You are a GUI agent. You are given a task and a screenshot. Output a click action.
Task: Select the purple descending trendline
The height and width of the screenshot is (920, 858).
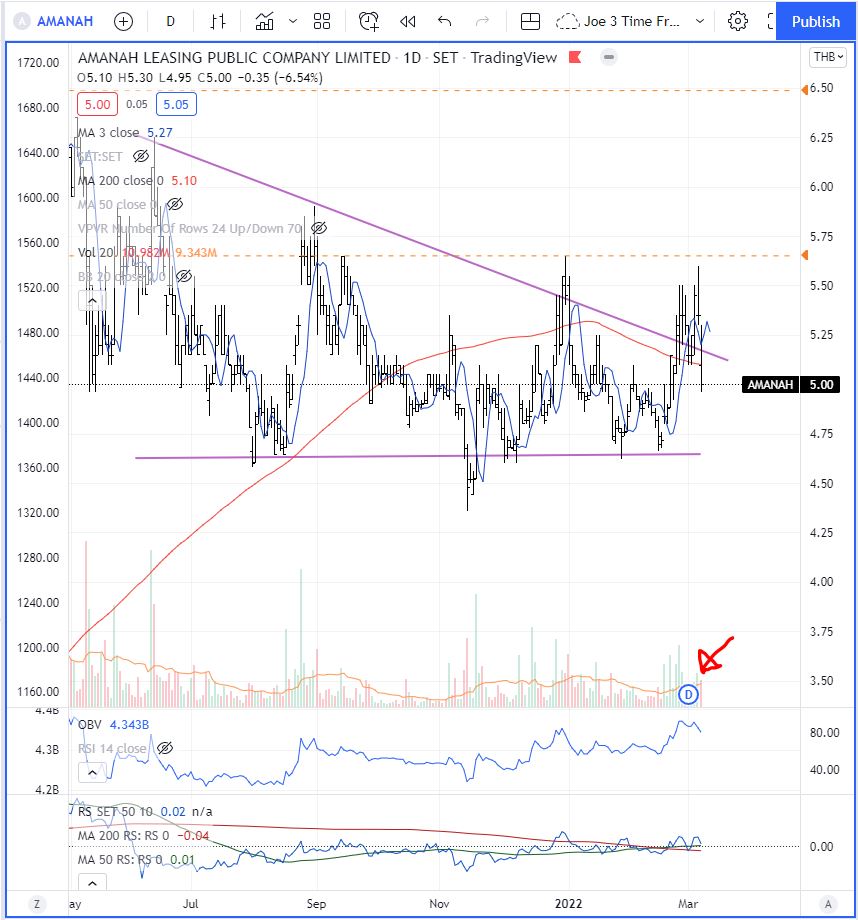coord(434,248)
